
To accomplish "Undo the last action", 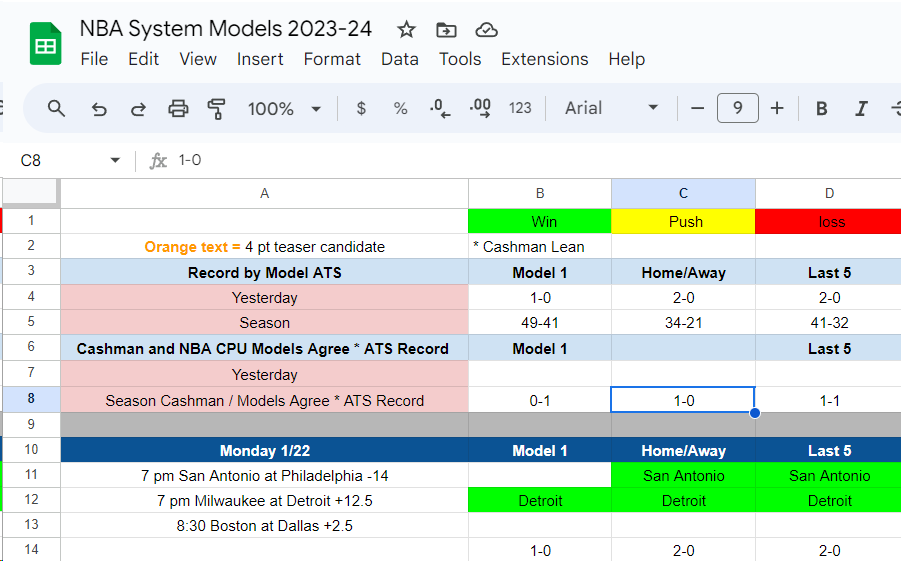I will [99, 108].
